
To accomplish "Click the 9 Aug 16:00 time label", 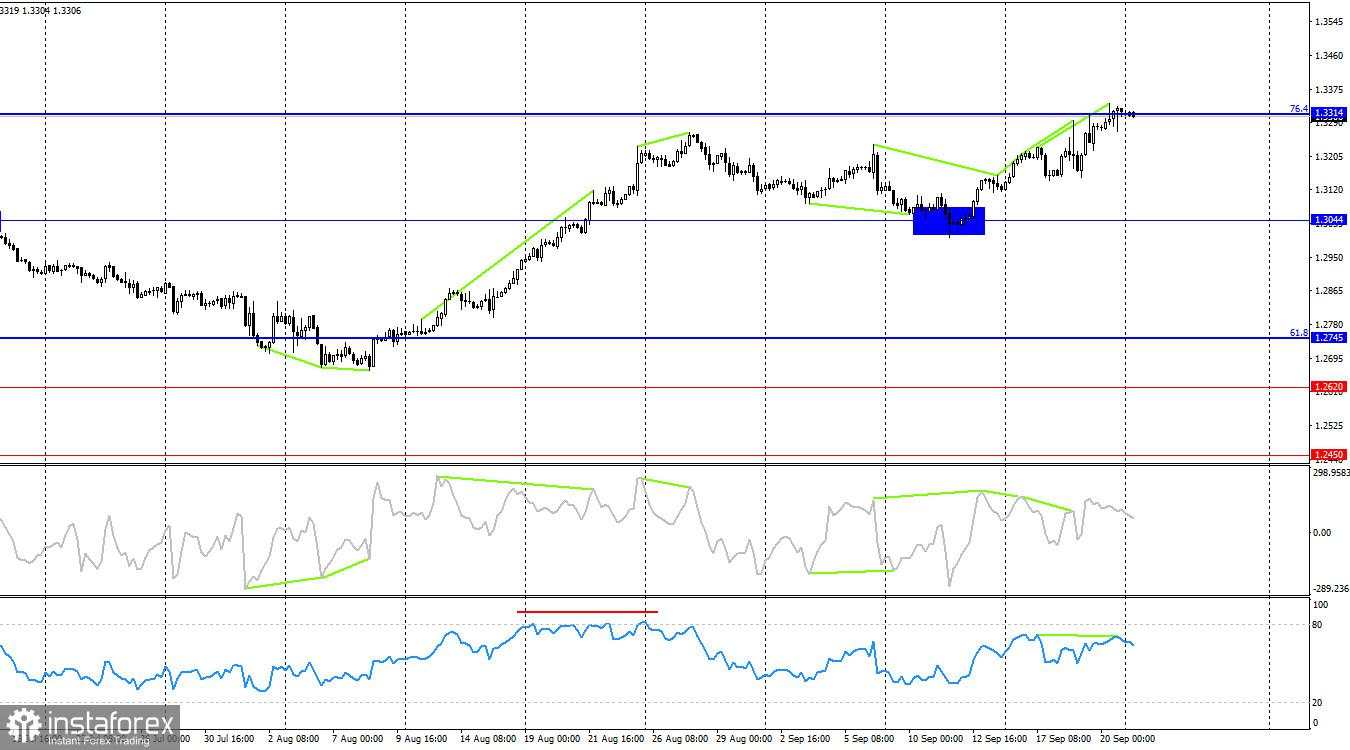I will tap(421, 739).
